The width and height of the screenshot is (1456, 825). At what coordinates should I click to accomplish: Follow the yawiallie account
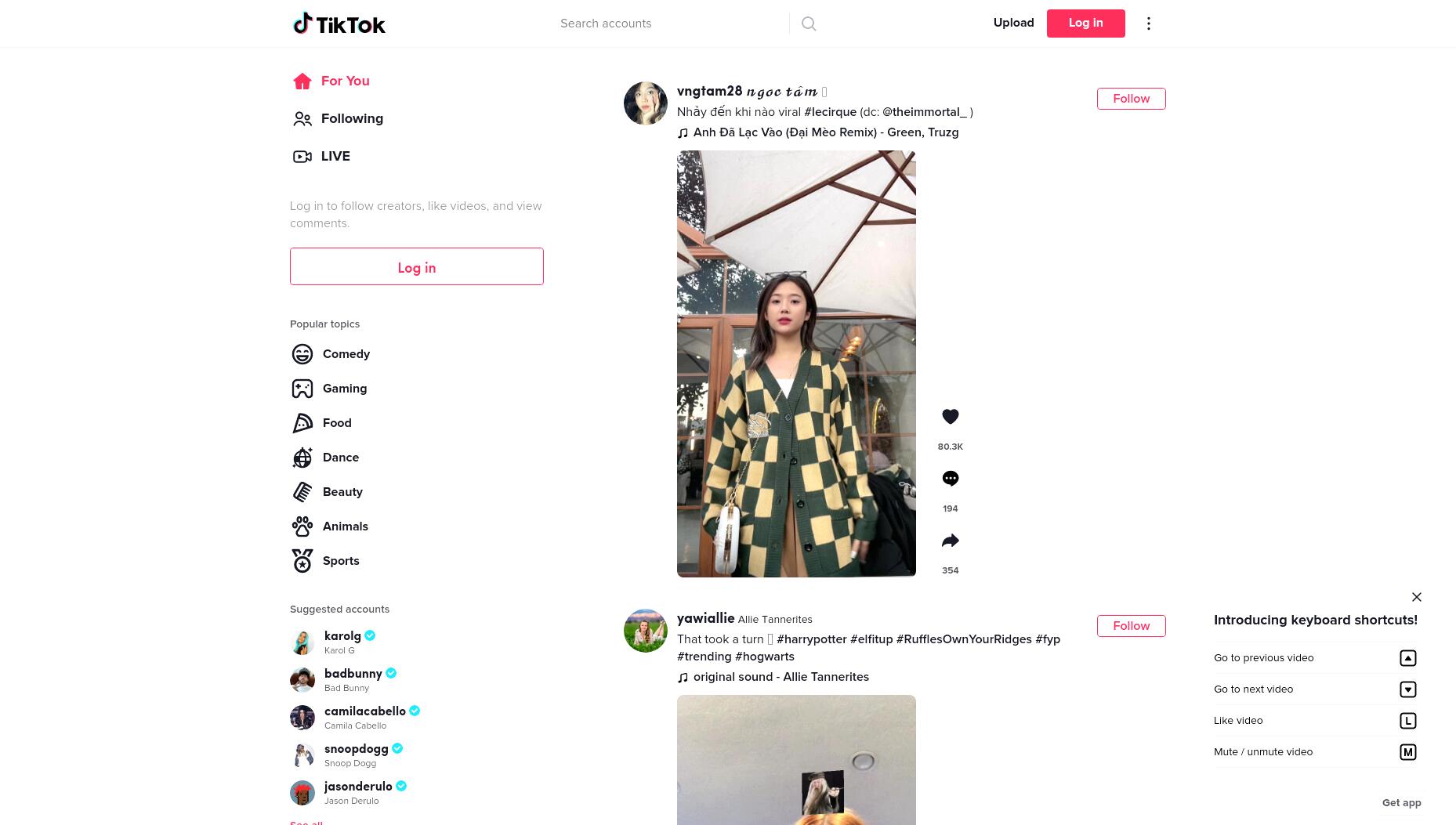coord(1131,626)
